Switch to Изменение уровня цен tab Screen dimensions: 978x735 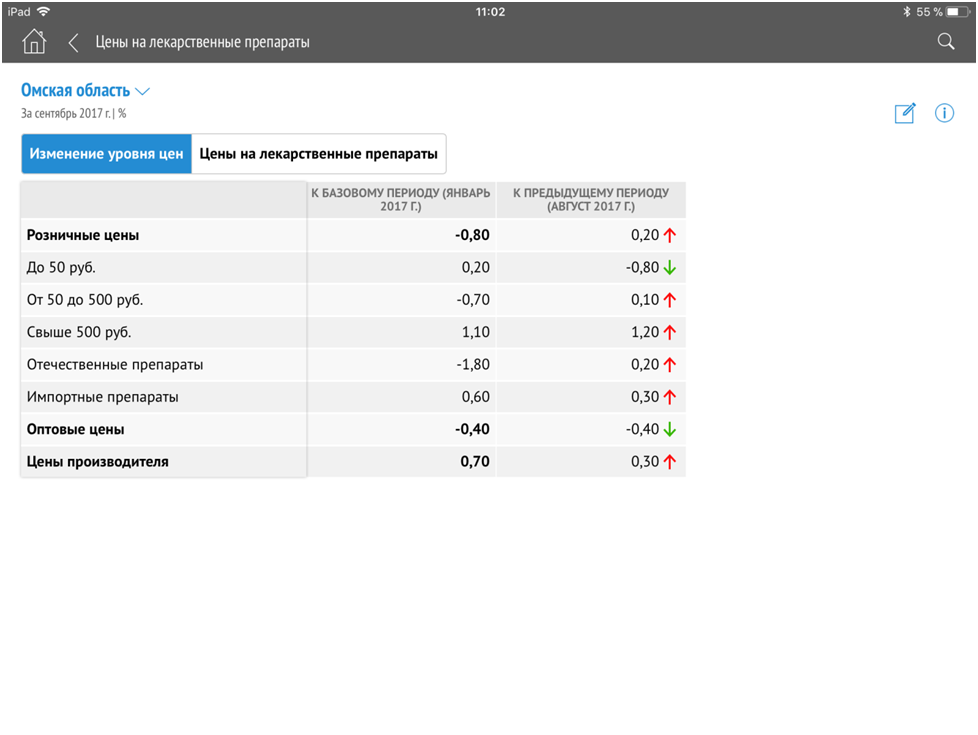click(x=106, y=154)
